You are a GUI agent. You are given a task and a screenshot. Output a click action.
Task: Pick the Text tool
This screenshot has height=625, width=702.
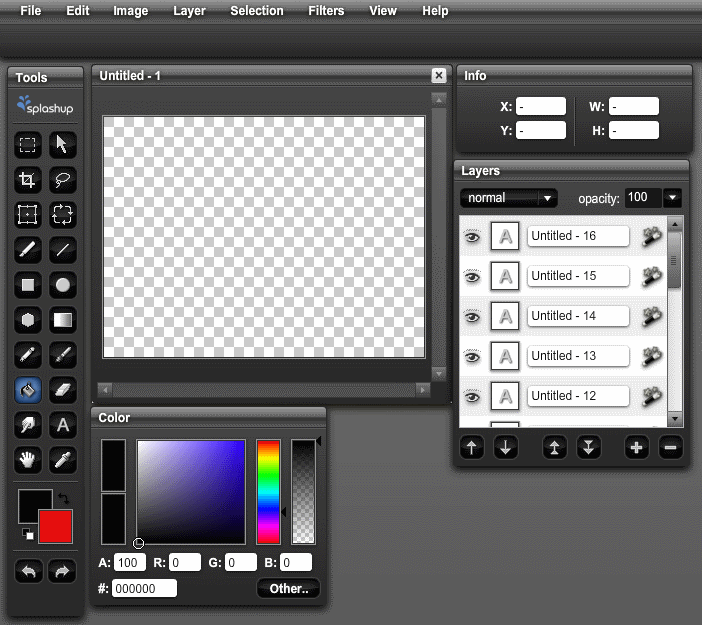click(63, 425)
